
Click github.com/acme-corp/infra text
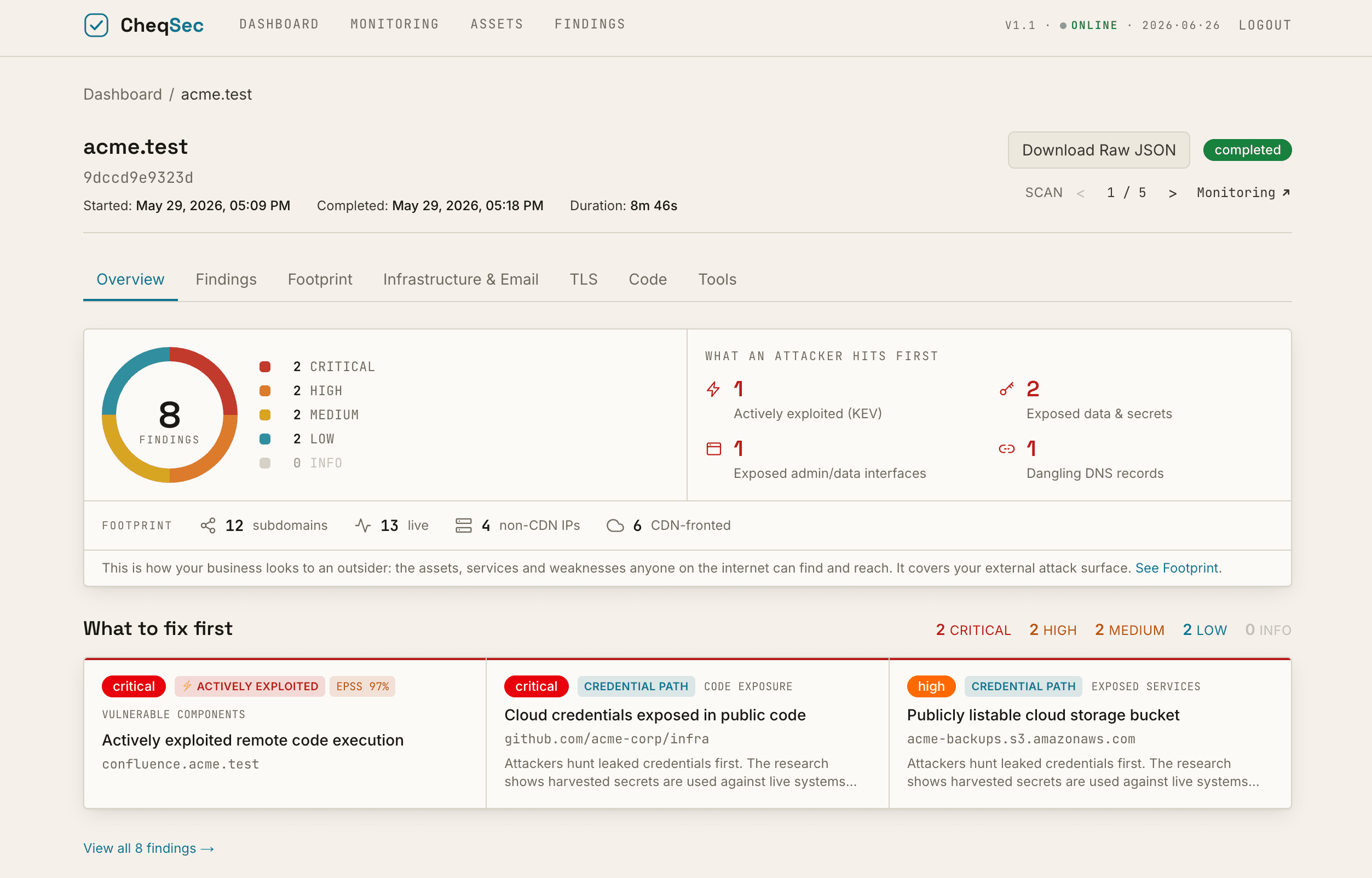point(607,739)
